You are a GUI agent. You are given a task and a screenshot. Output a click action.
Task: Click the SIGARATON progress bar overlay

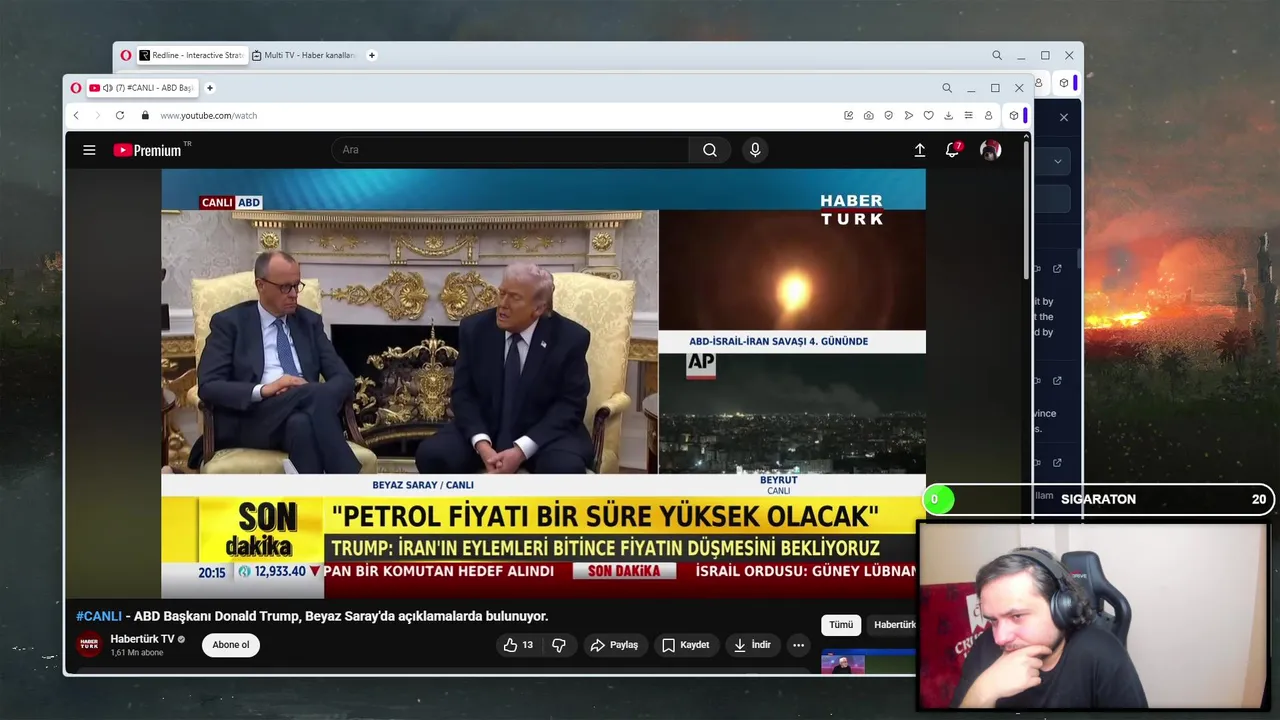tap(1098, 499)
